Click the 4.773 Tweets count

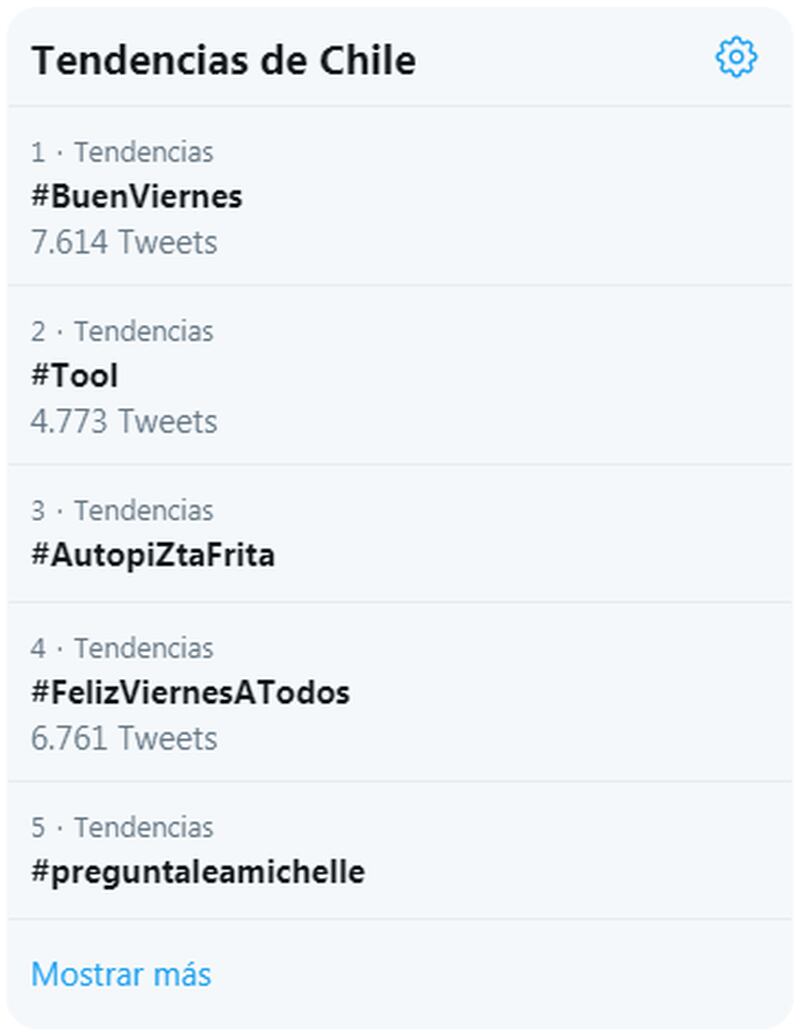(x=124, y=421)
